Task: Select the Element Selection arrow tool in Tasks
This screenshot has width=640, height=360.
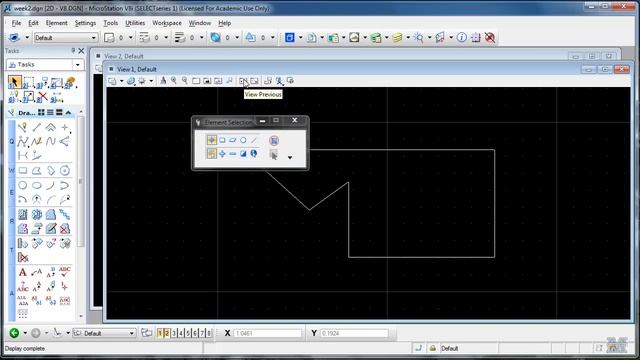Action: pos(14,82)
